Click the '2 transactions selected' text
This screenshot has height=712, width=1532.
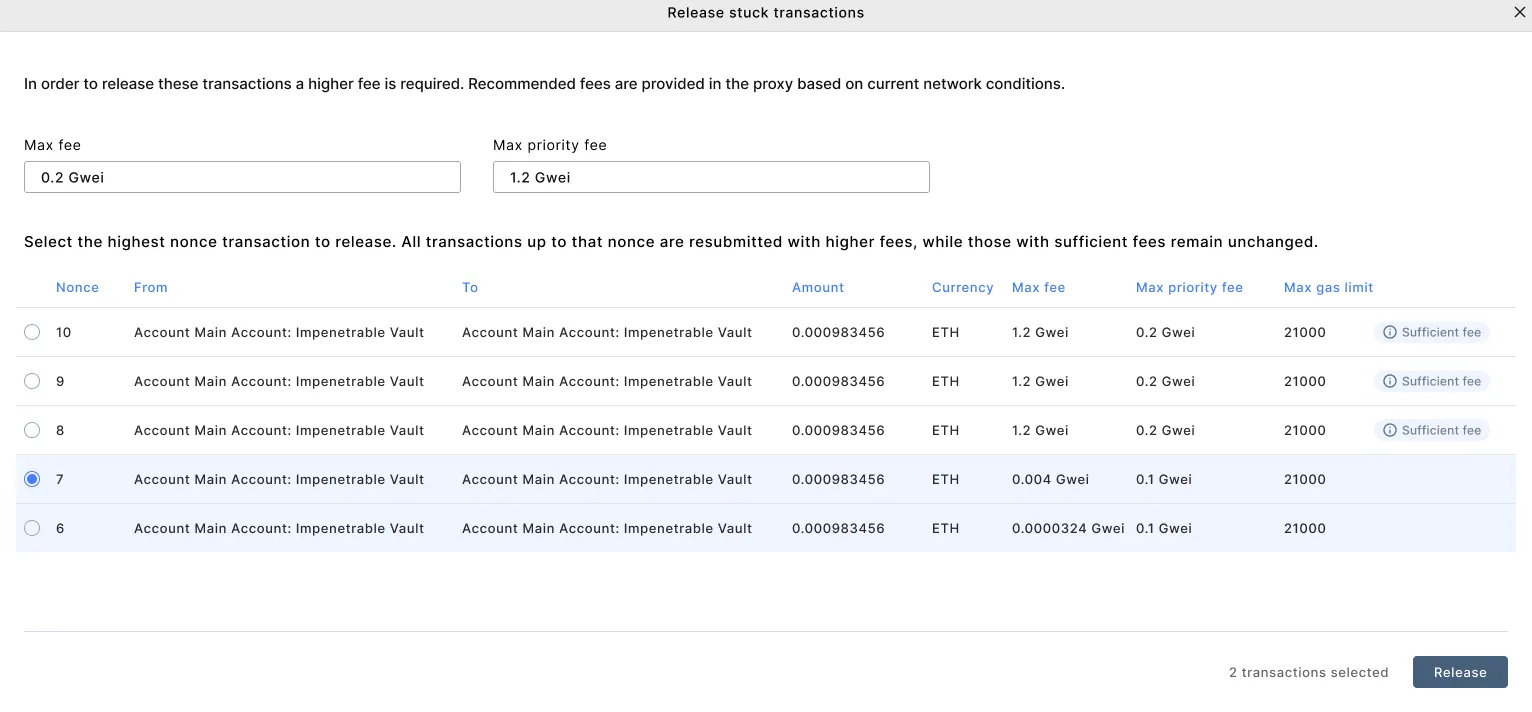point(1309,672)
